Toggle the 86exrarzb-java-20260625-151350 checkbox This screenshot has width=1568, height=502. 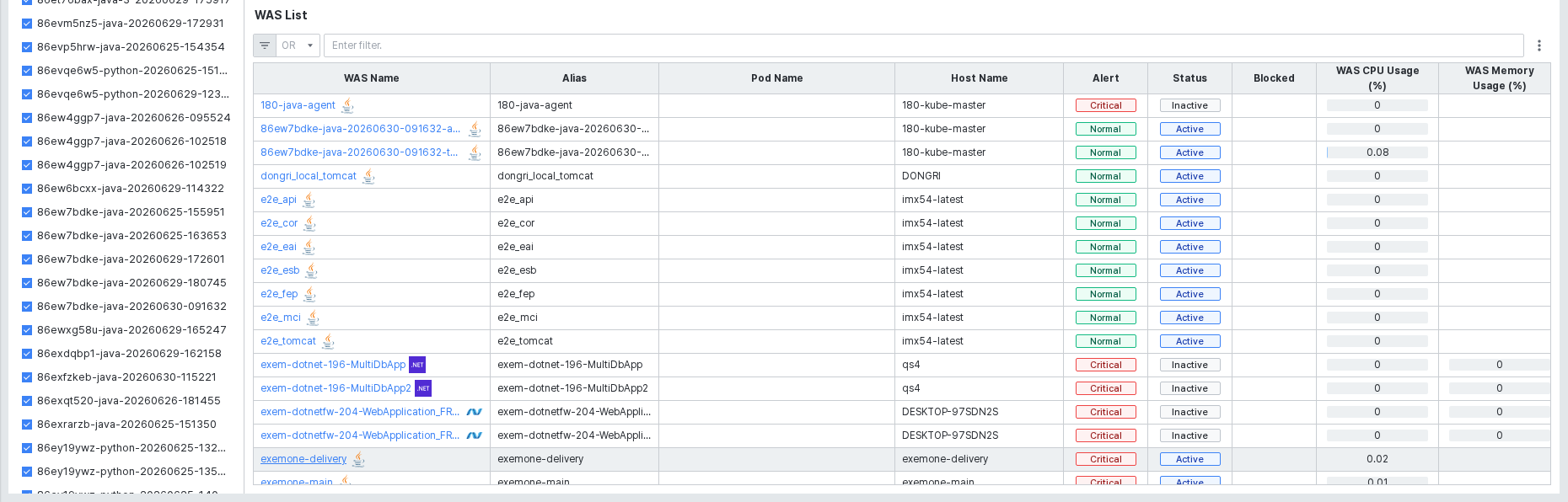27,425
